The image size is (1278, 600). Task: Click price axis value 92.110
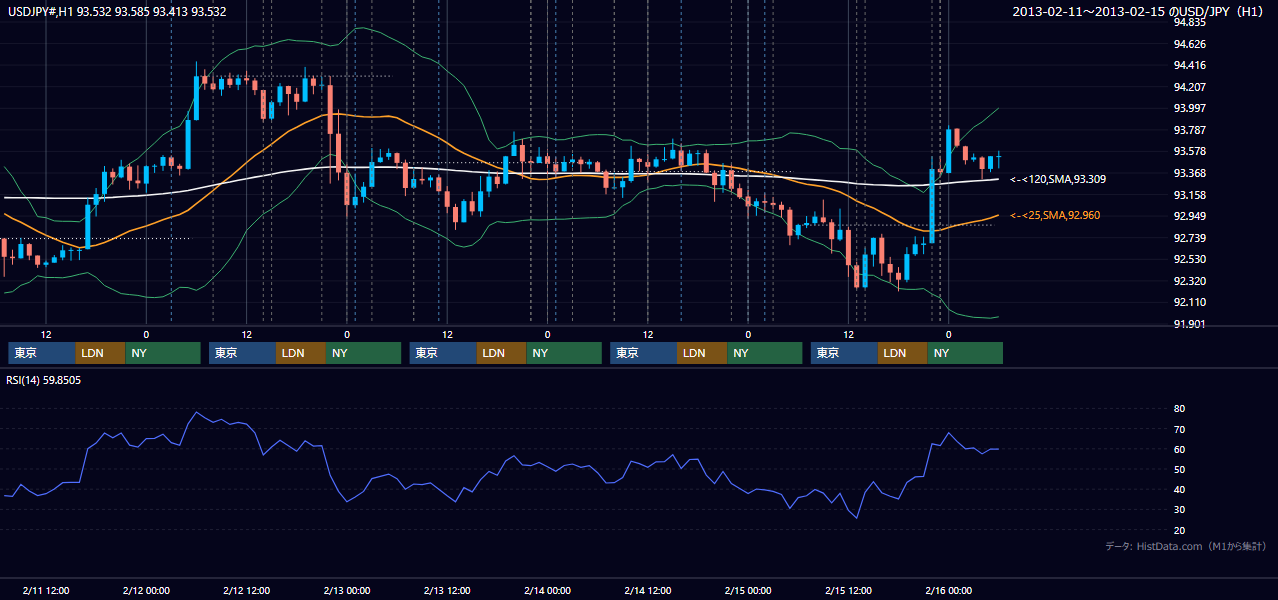pyautogui.click(x=1189, y=302)
